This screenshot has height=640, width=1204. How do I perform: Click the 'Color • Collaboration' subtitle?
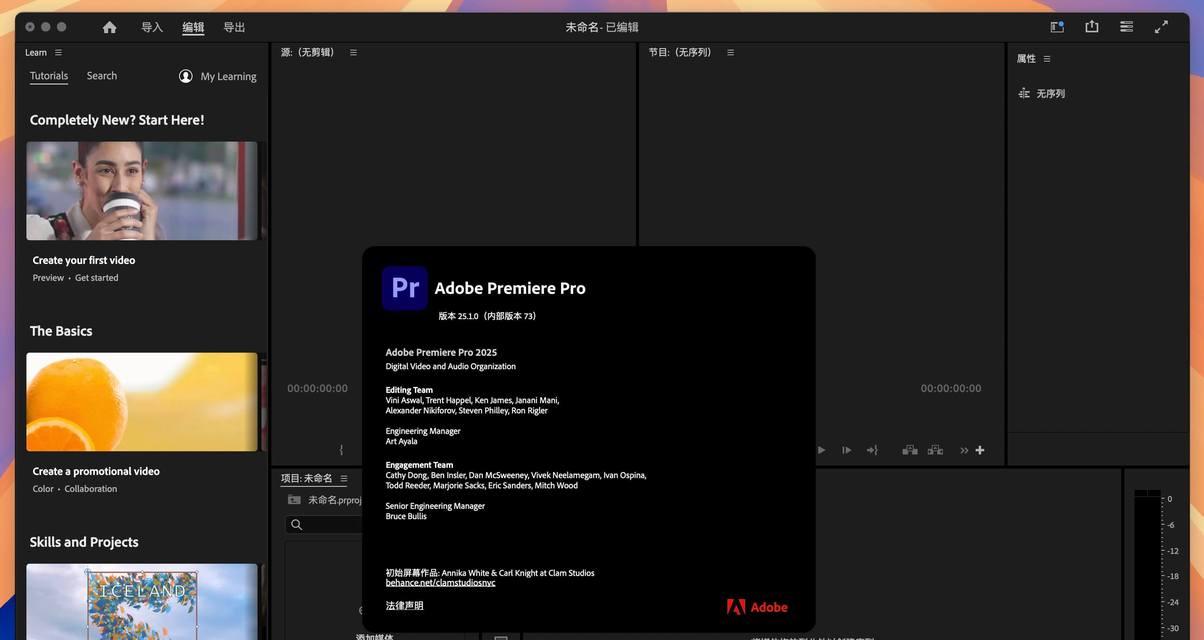[x=75, y=489]
